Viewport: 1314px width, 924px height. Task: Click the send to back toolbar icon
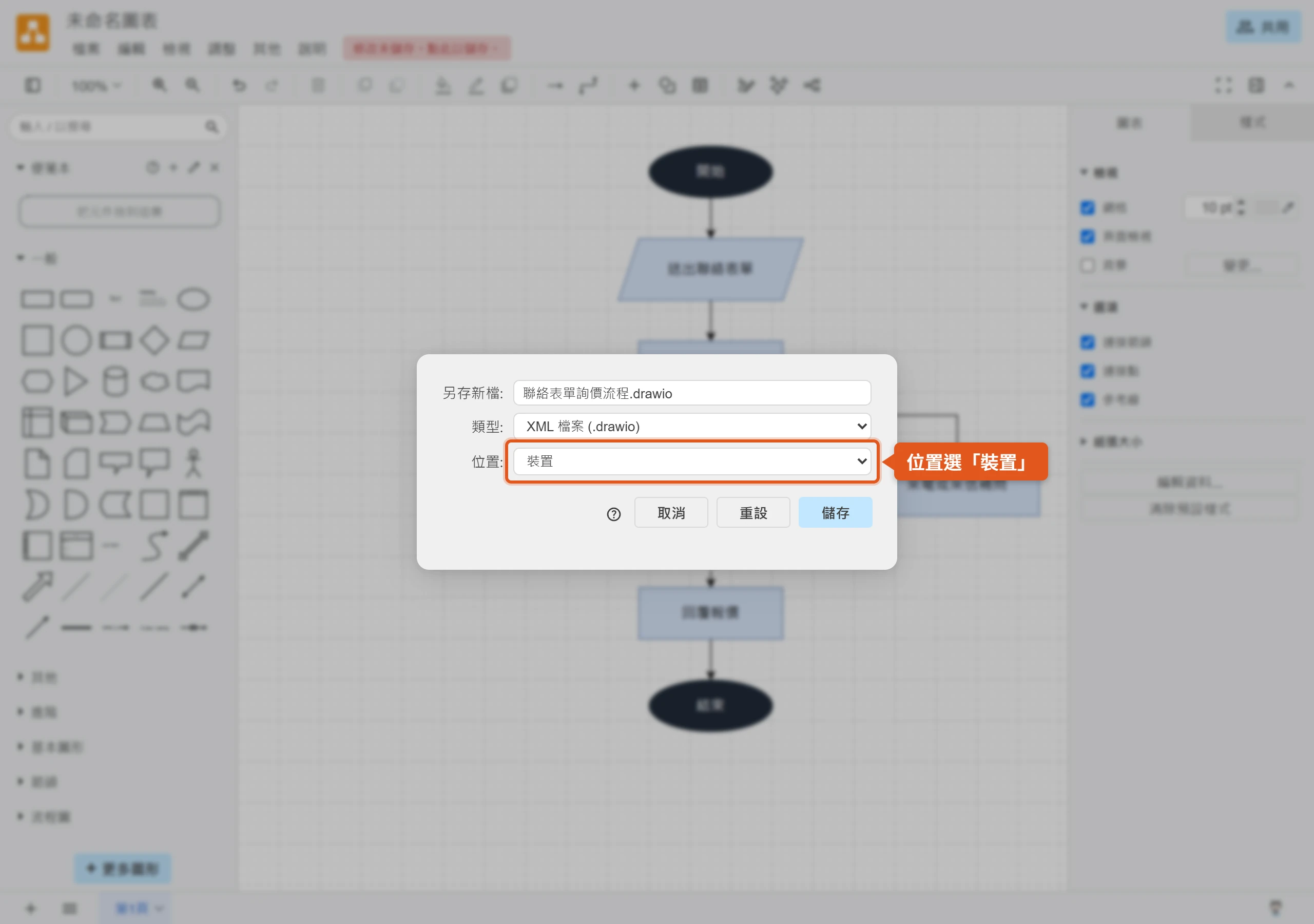[397, 85]
